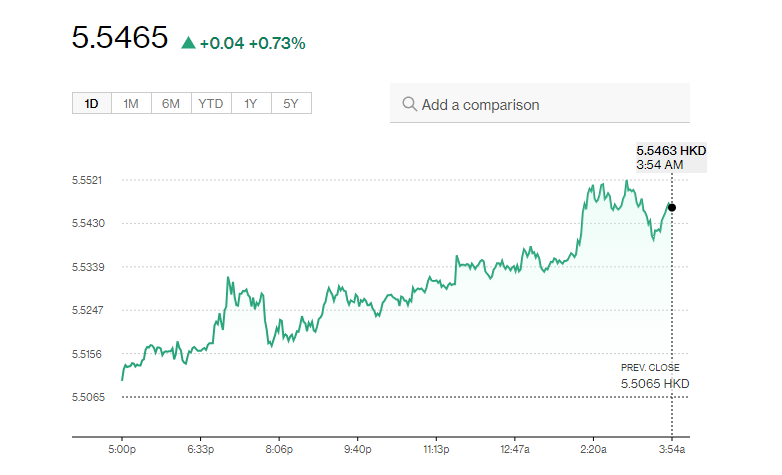Click the 11:13p time axis label

click(436, 448)
